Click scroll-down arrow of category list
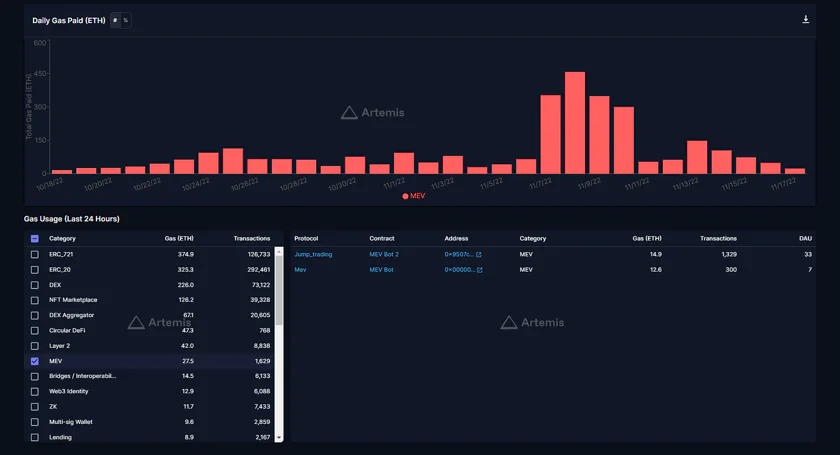Viewport: 840px width, 455px height. tap(279, 438)
